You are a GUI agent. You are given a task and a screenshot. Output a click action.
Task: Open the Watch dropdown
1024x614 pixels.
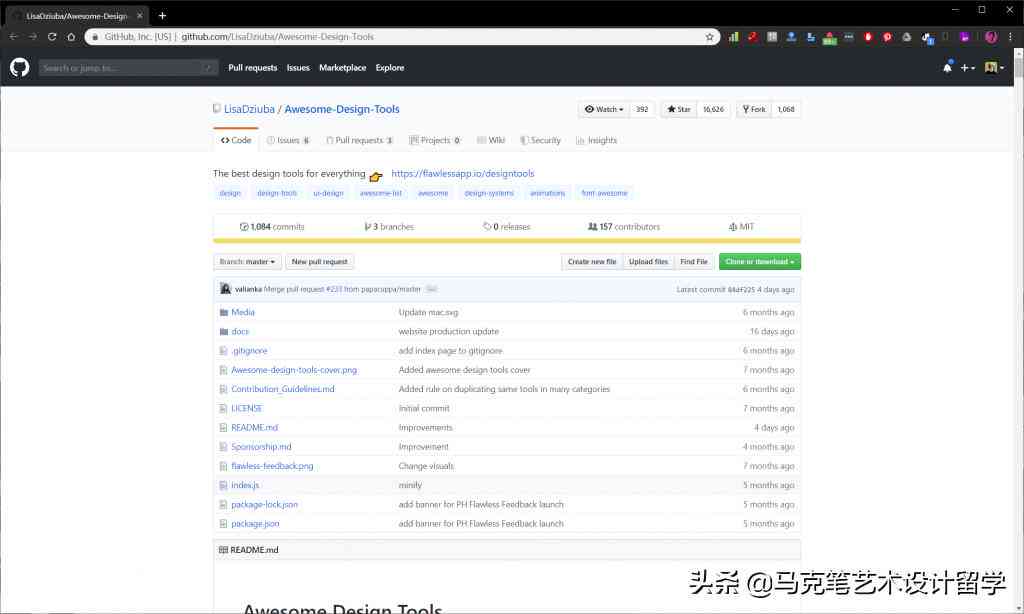603,109
